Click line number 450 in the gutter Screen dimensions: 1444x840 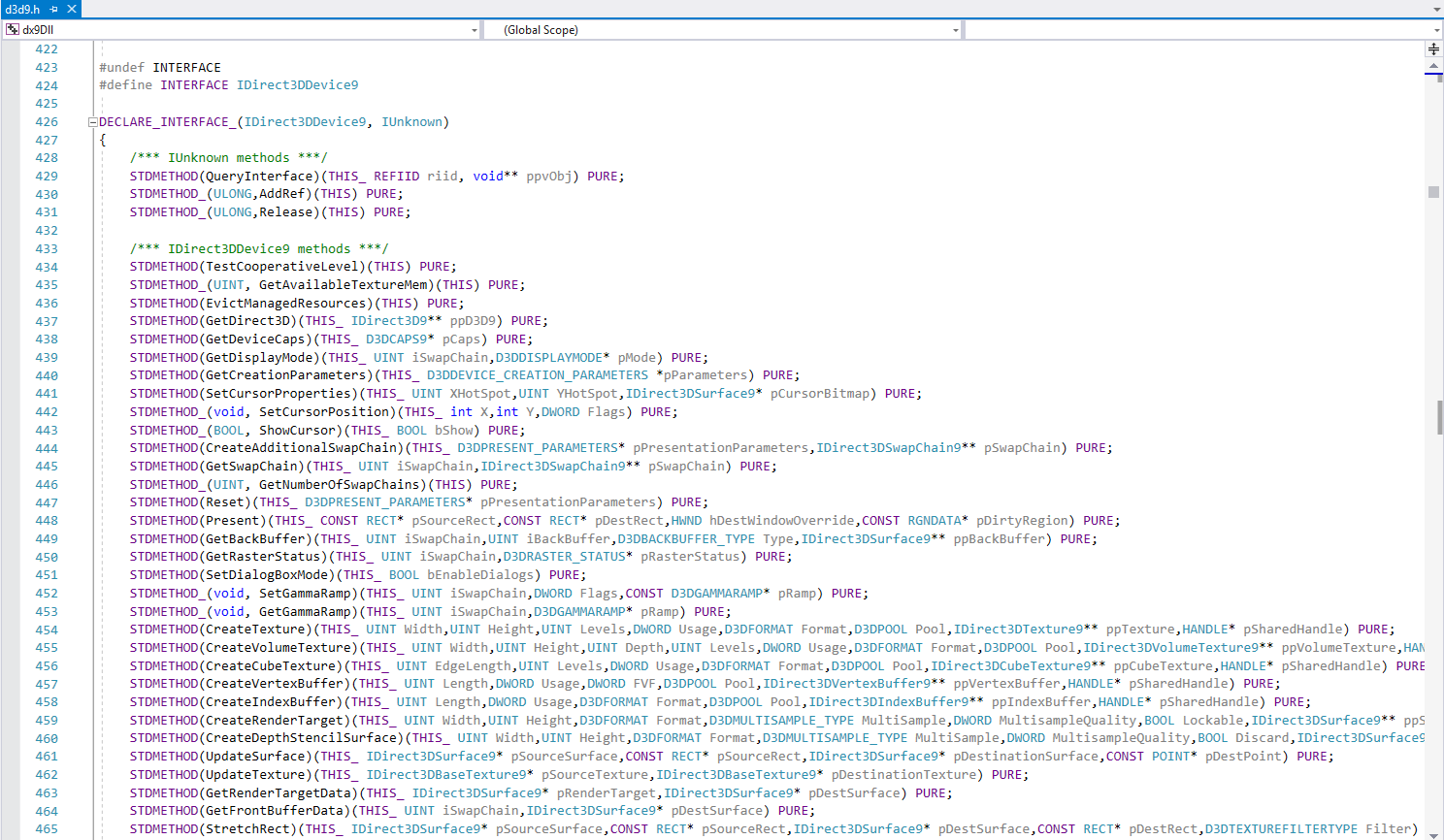tap(47, 558)
